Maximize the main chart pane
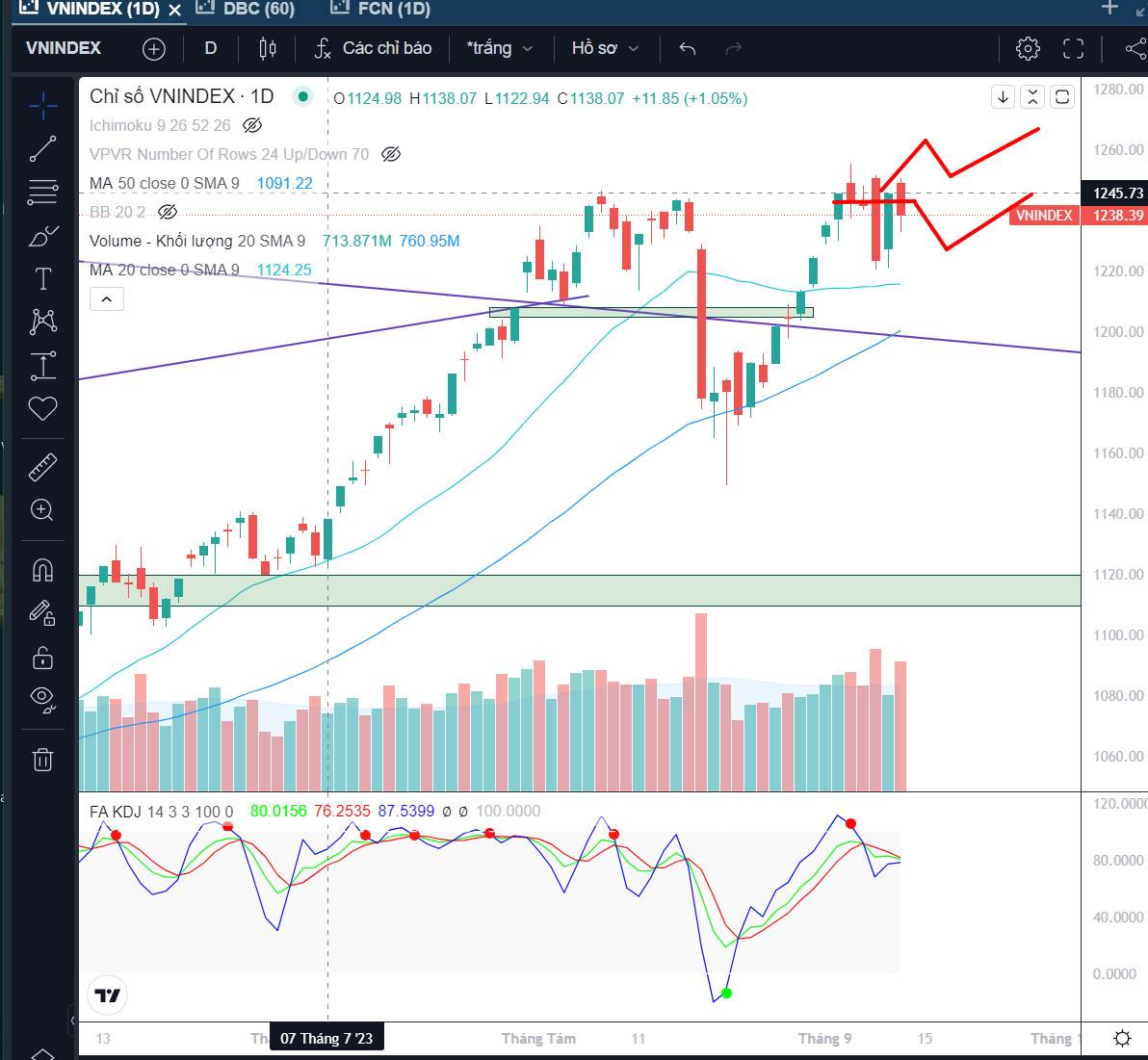 click(x=1062, y=96)
